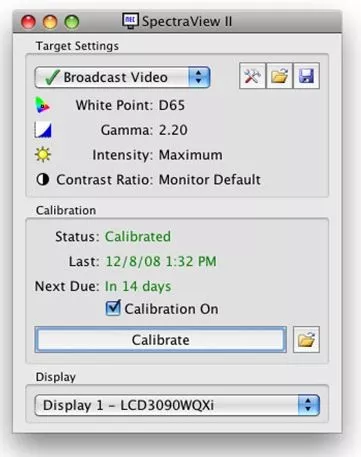
Task: Click the "In 14 days" next due text
Action: click(x=138, y=286)
